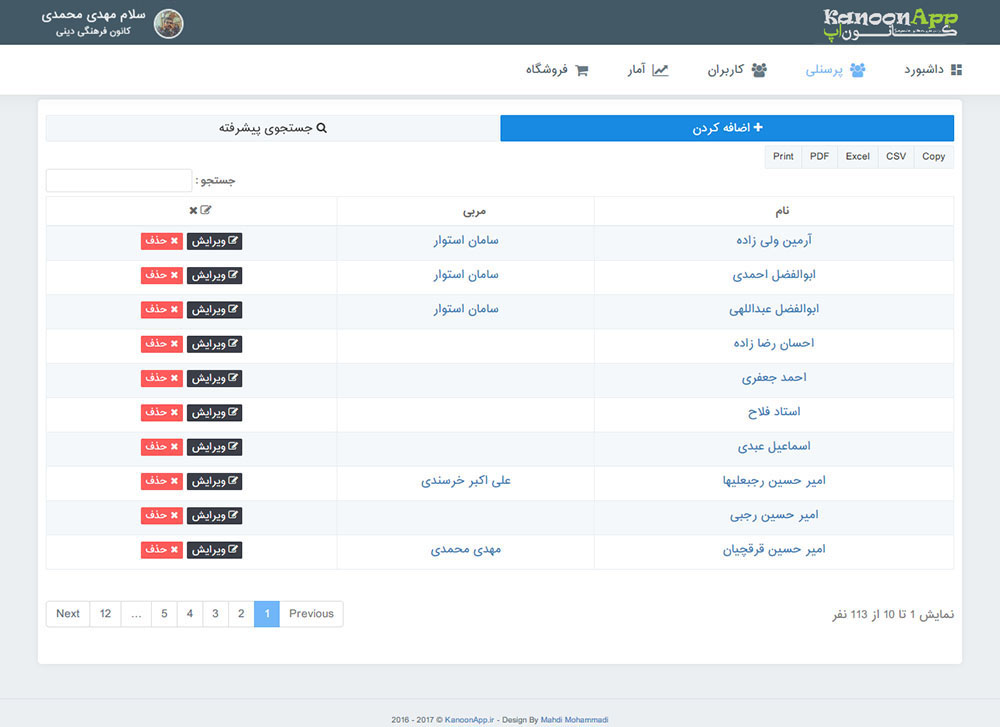Click the users group icon beside کاربران
The height and width of the screenshot is (727, 1000).
(x=760, y=70)
